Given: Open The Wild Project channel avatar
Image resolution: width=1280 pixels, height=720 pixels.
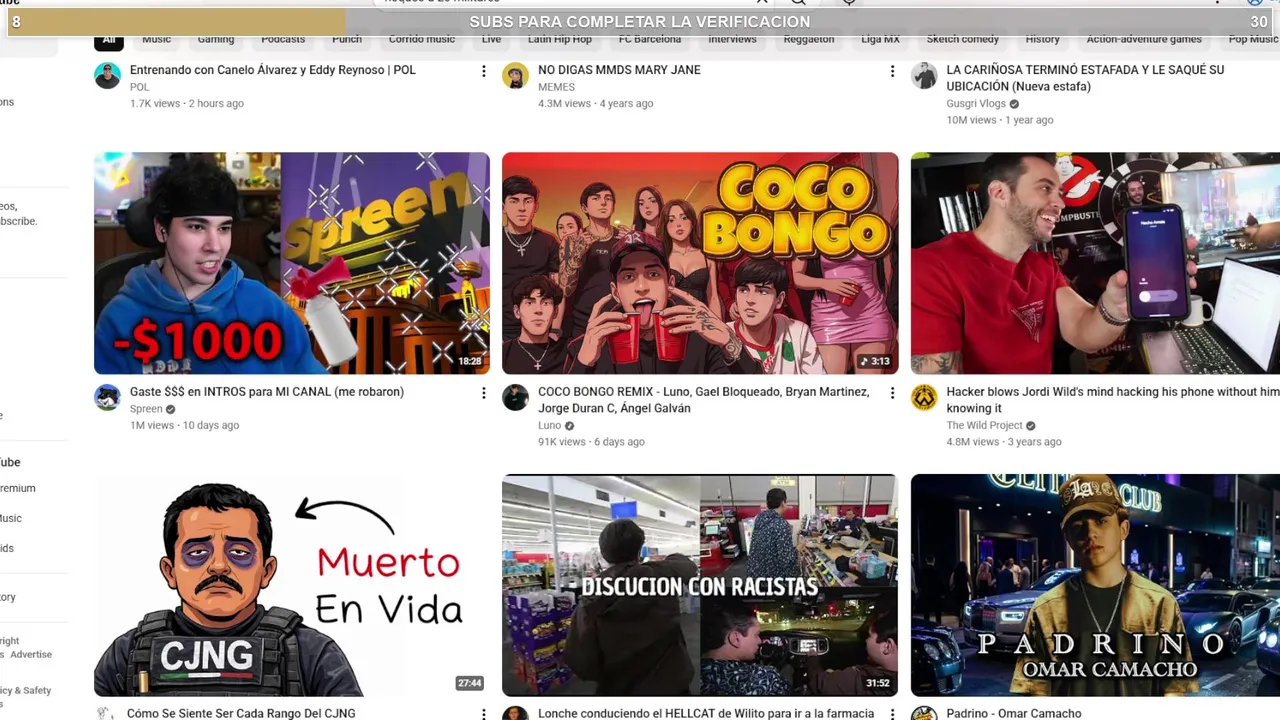Looking at the screenshot, I should [x=924, y=398].
